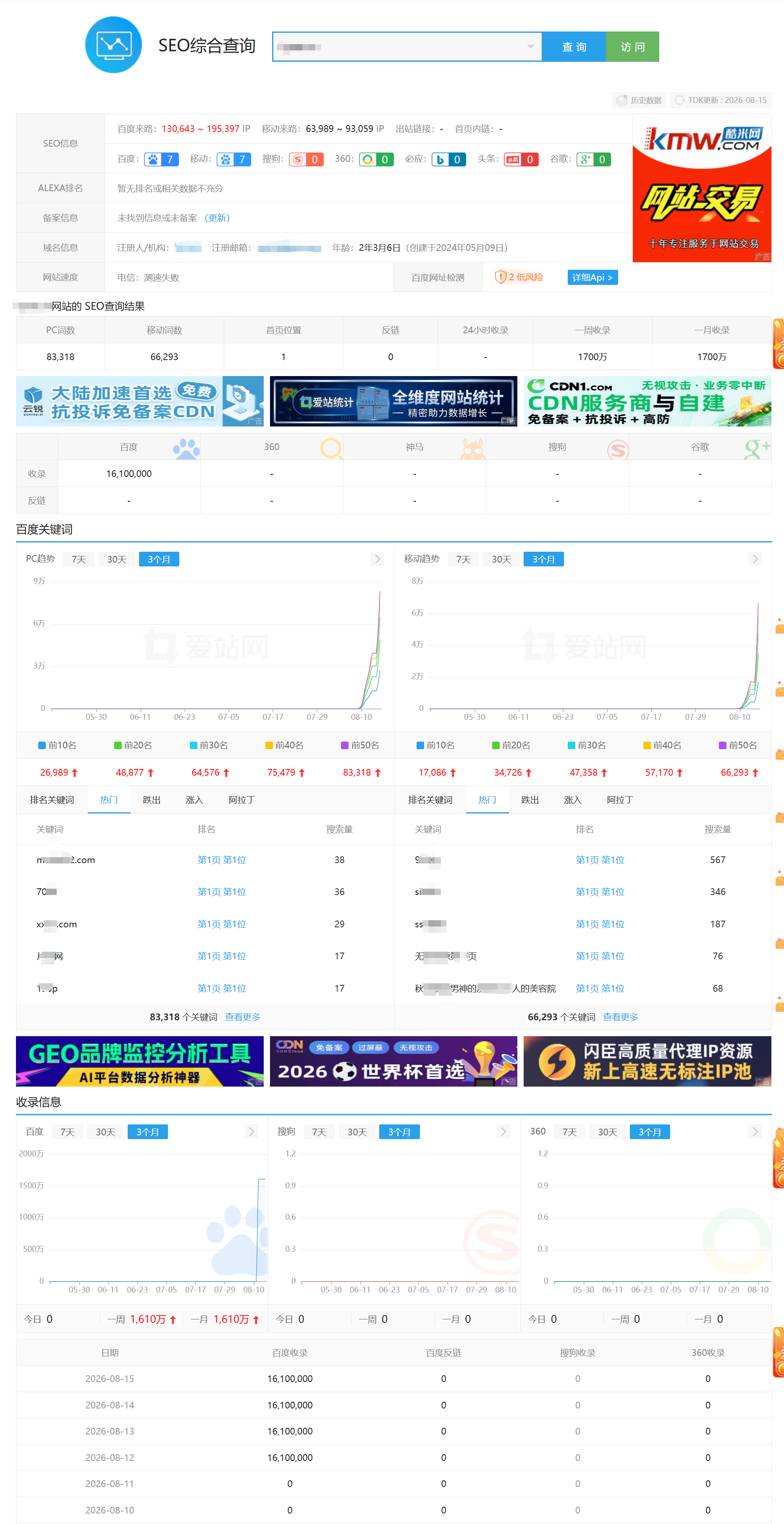Click the 详细Api button
784x1524 pixels.
(593, 277)
